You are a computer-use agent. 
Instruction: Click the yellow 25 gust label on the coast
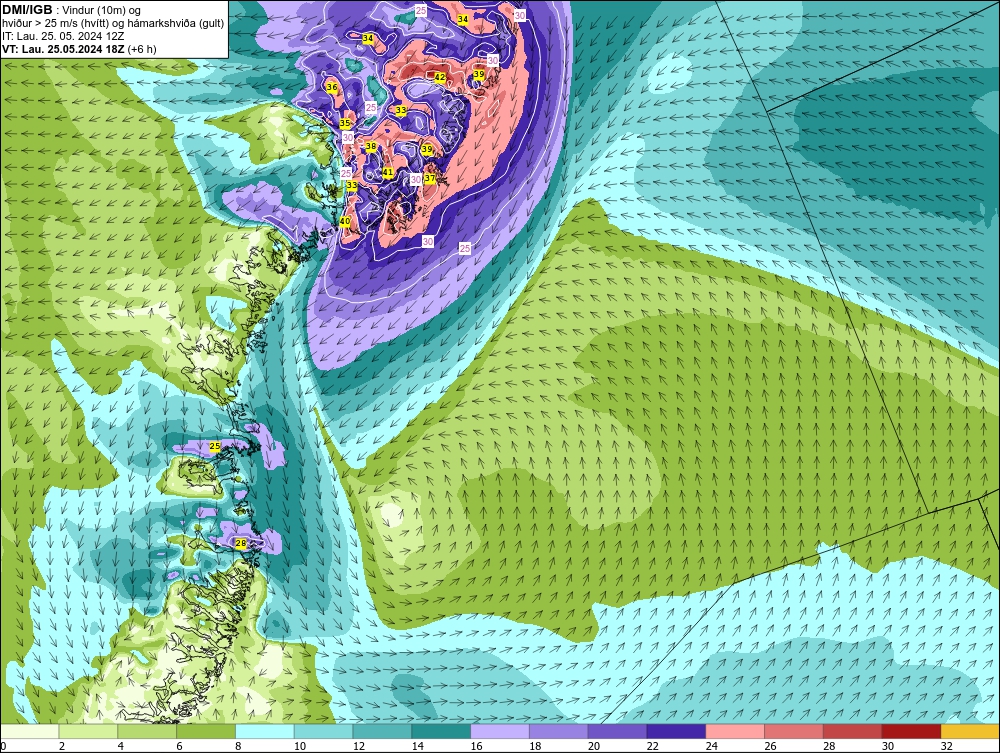[215, 446]
